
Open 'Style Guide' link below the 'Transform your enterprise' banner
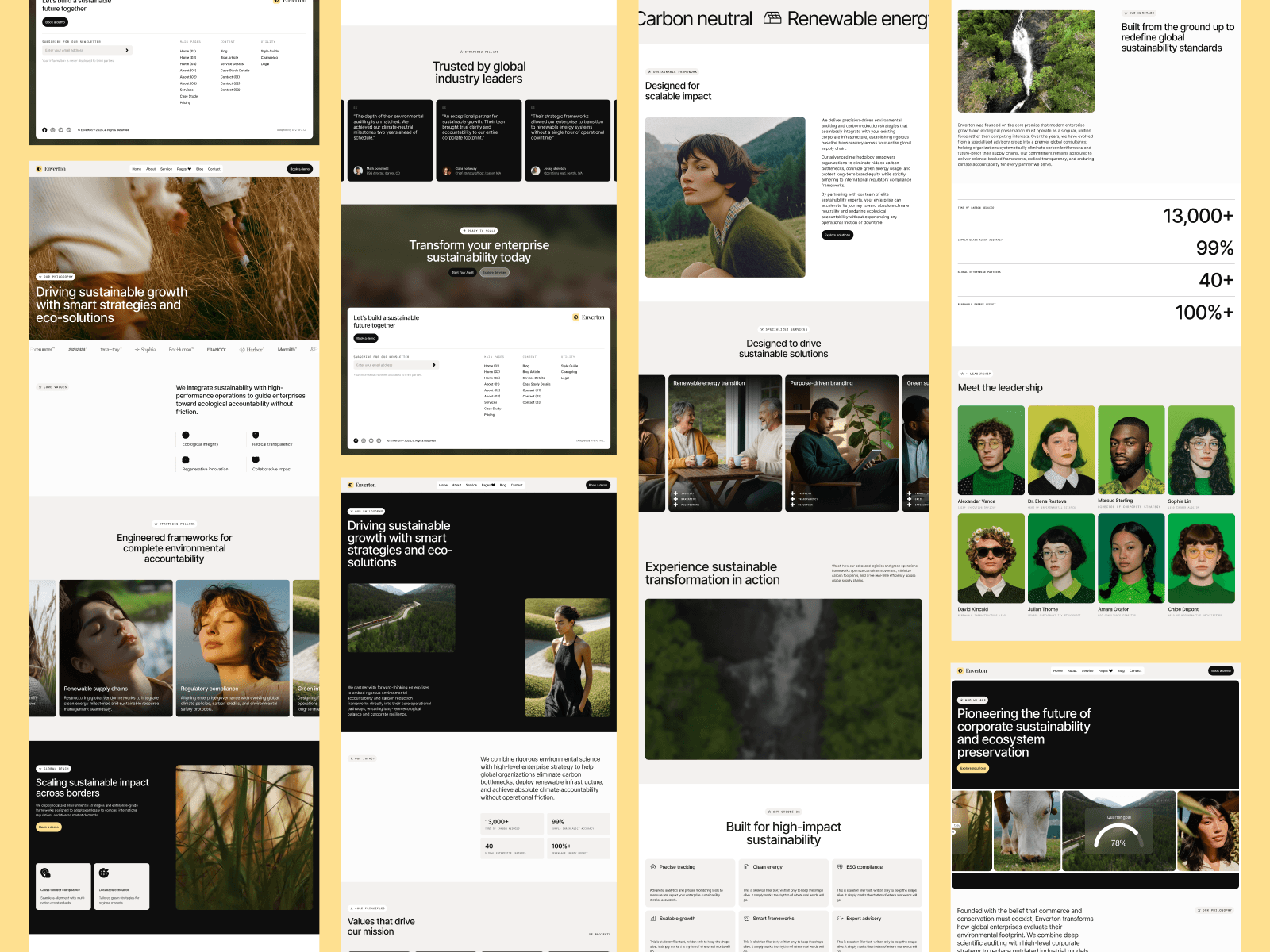tap(570, 366)
